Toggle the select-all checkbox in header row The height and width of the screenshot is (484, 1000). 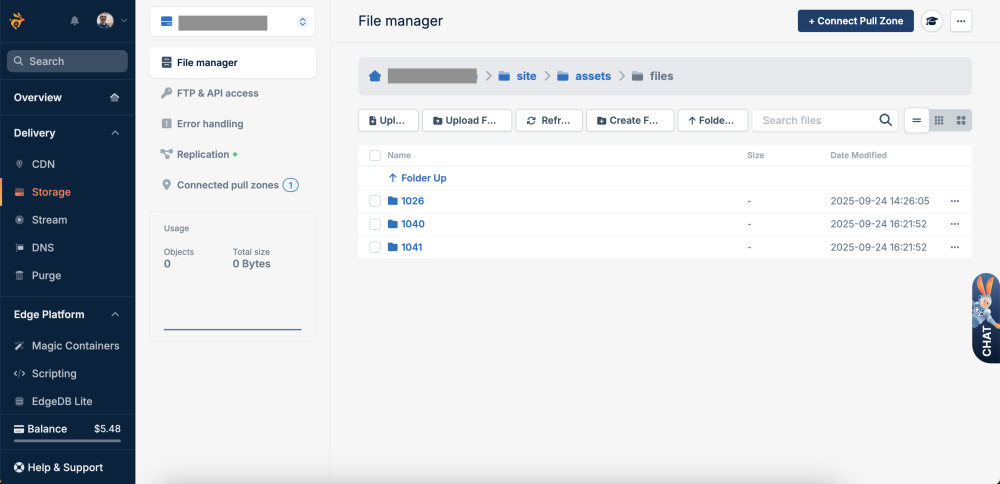[x=375, y=156]
